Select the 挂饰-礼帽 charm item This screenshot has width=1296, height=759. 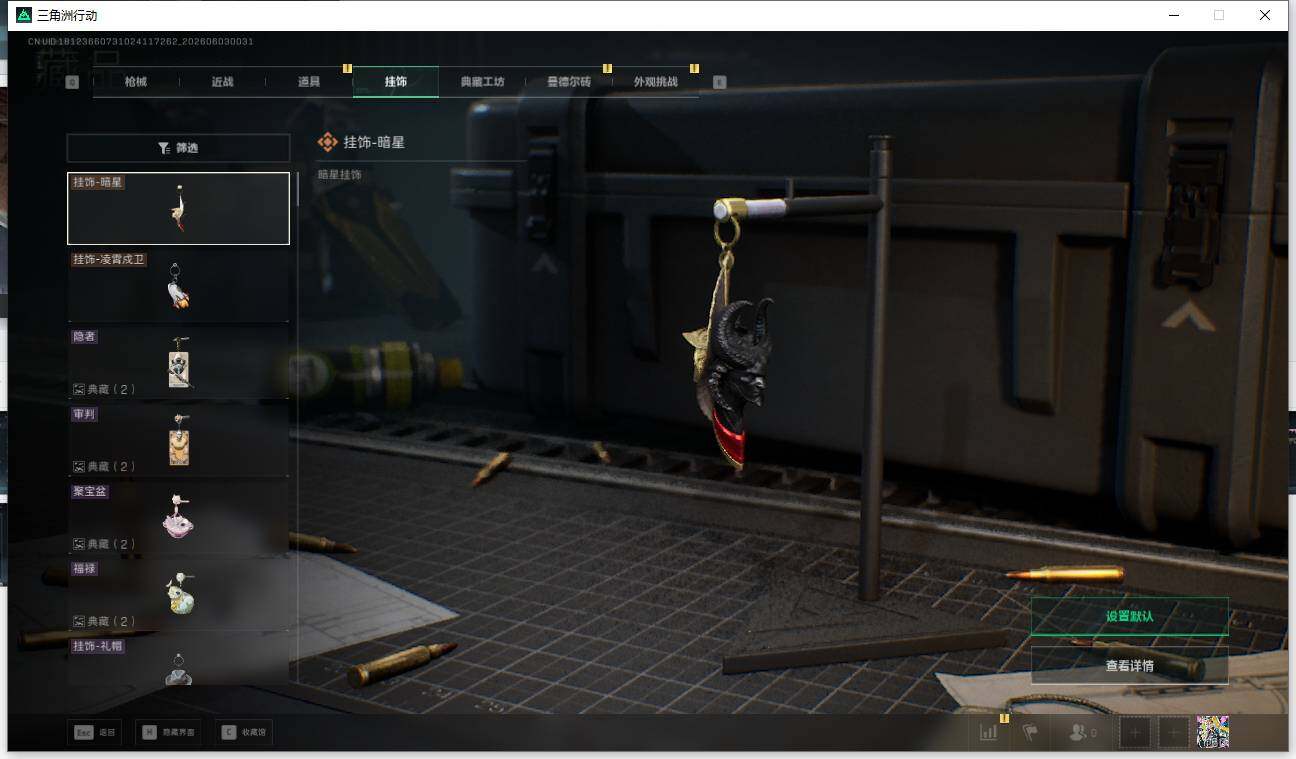pos(178,660)
